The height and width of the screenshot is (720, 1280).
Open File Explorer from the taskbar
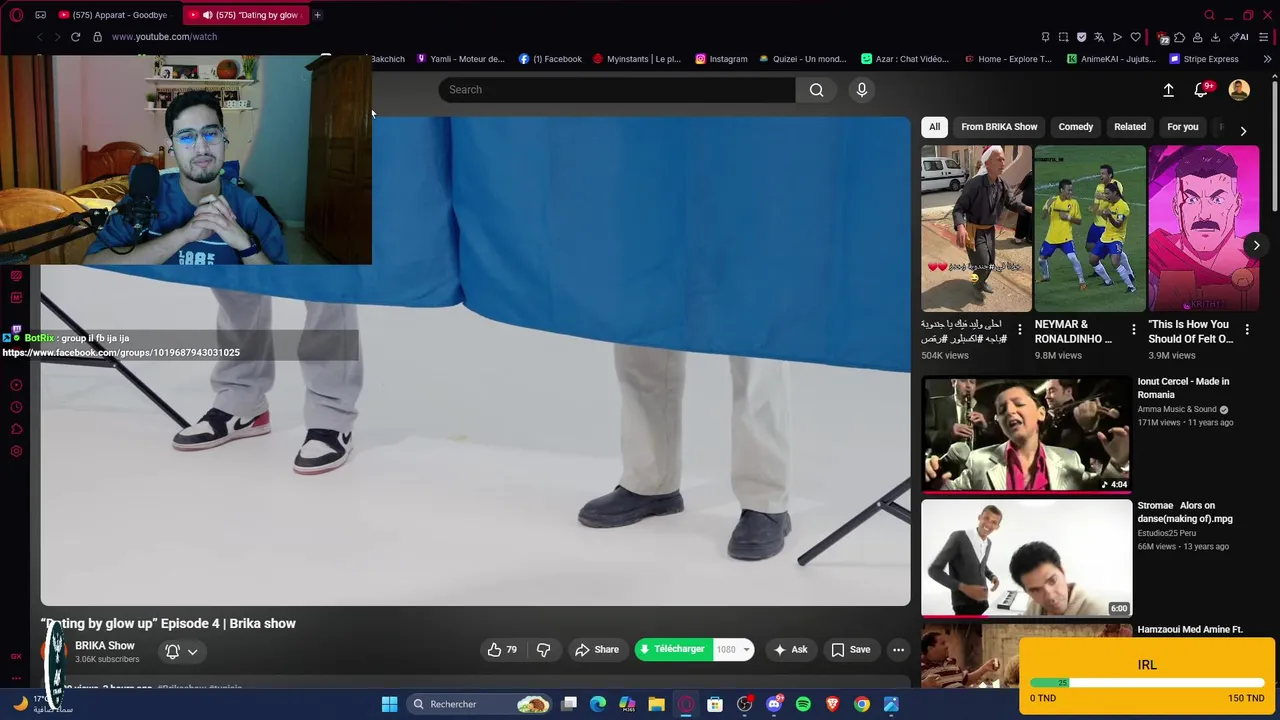(656, 704)
